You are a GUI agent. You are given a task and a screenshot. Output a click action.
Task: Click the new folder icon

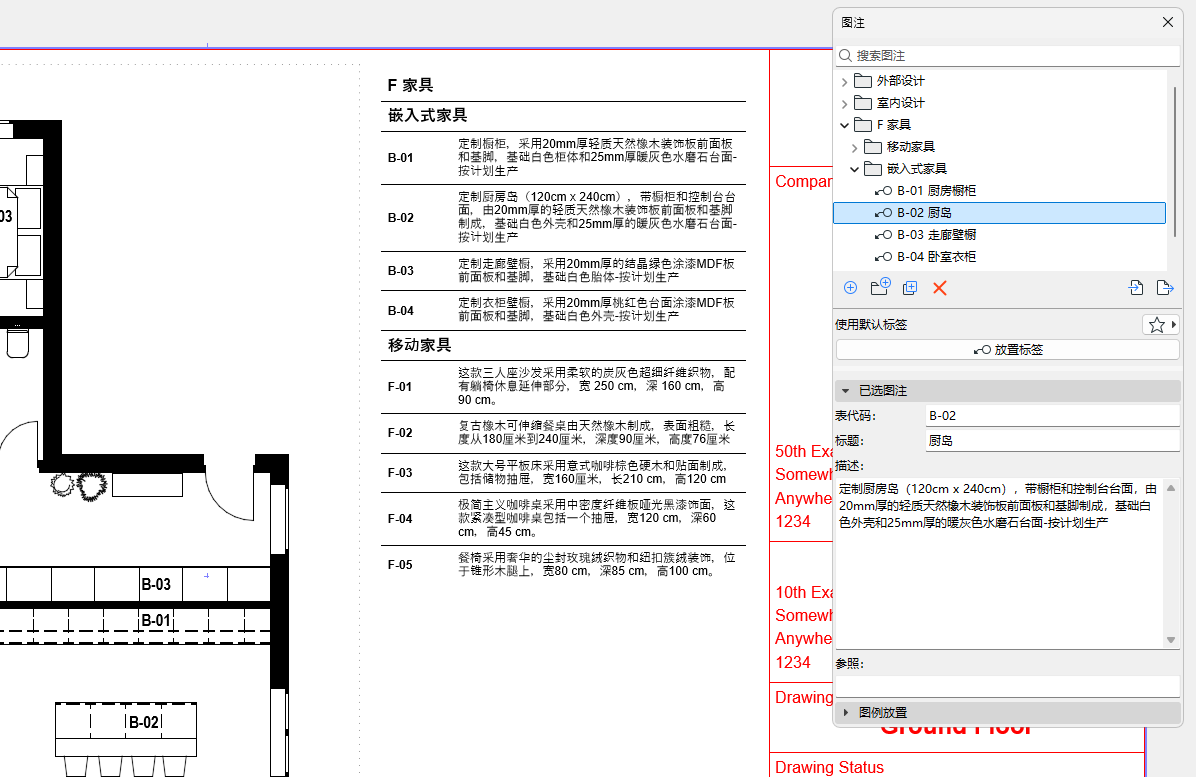pos(879,287)
